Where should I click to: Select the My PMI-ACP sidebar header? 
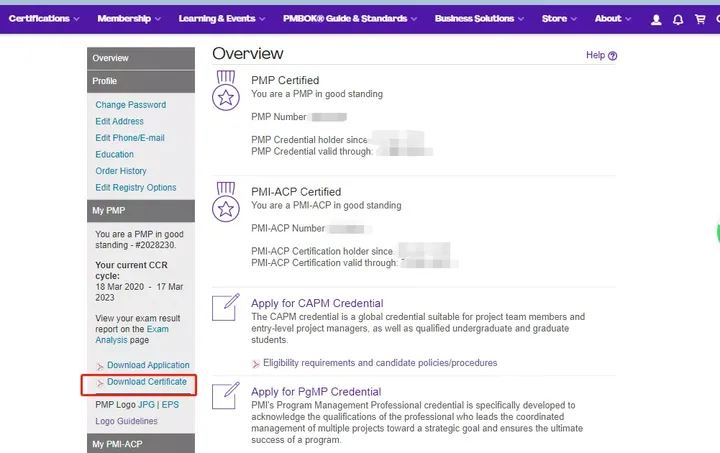tap(141, 444)
